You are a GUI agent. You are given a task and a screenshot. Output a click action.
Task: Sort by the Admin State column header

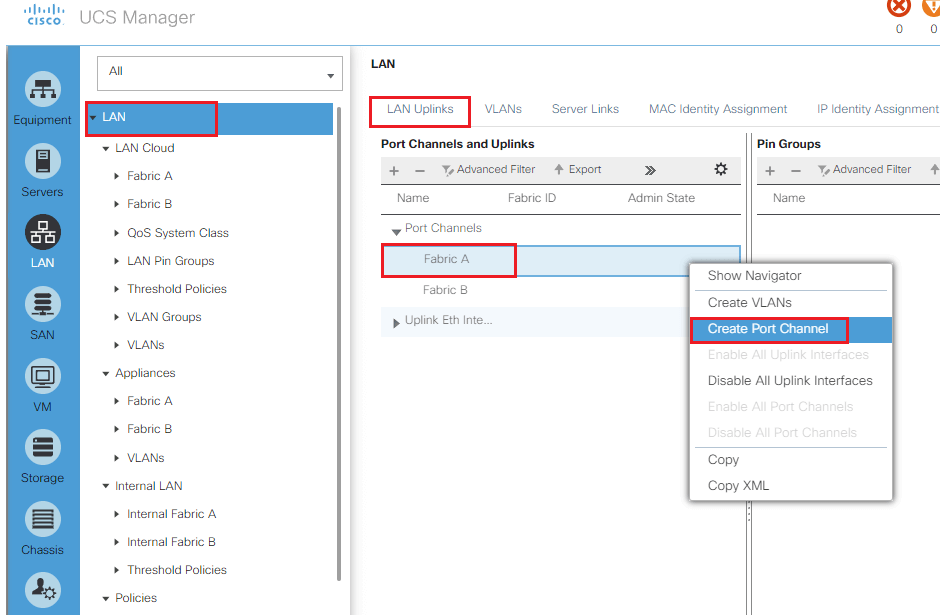(x=661, y=198)
